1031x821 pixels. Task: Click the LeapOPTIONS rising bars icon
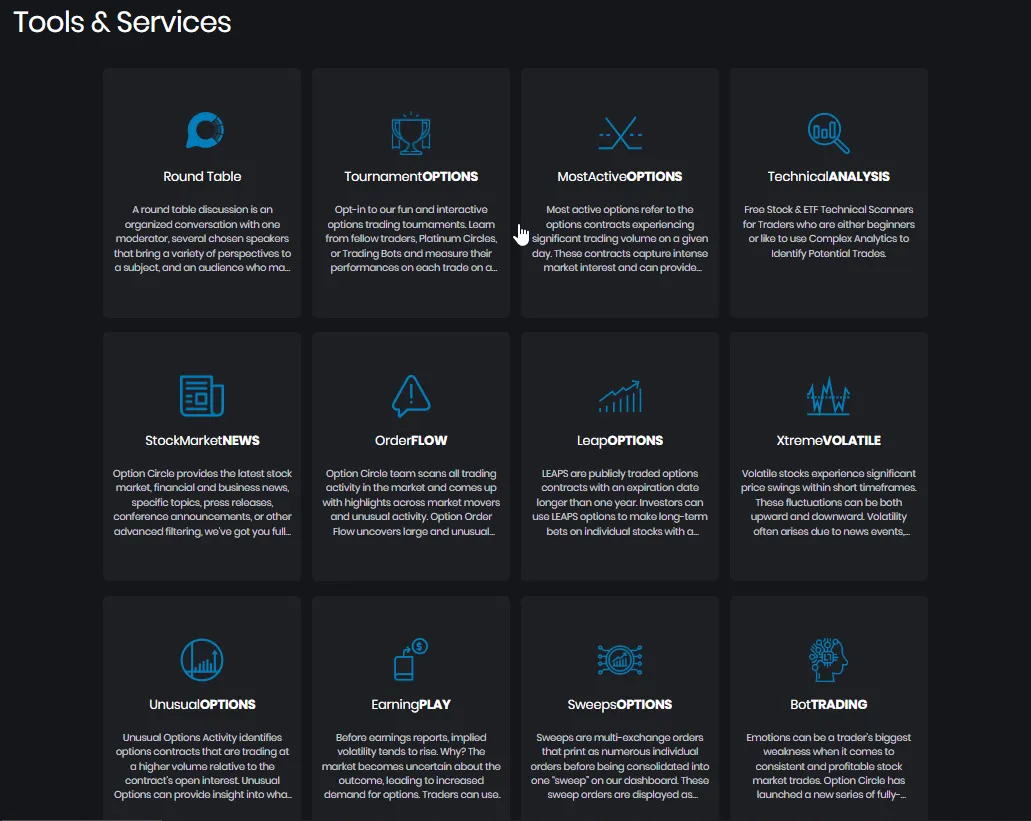(x=620, y=396)
